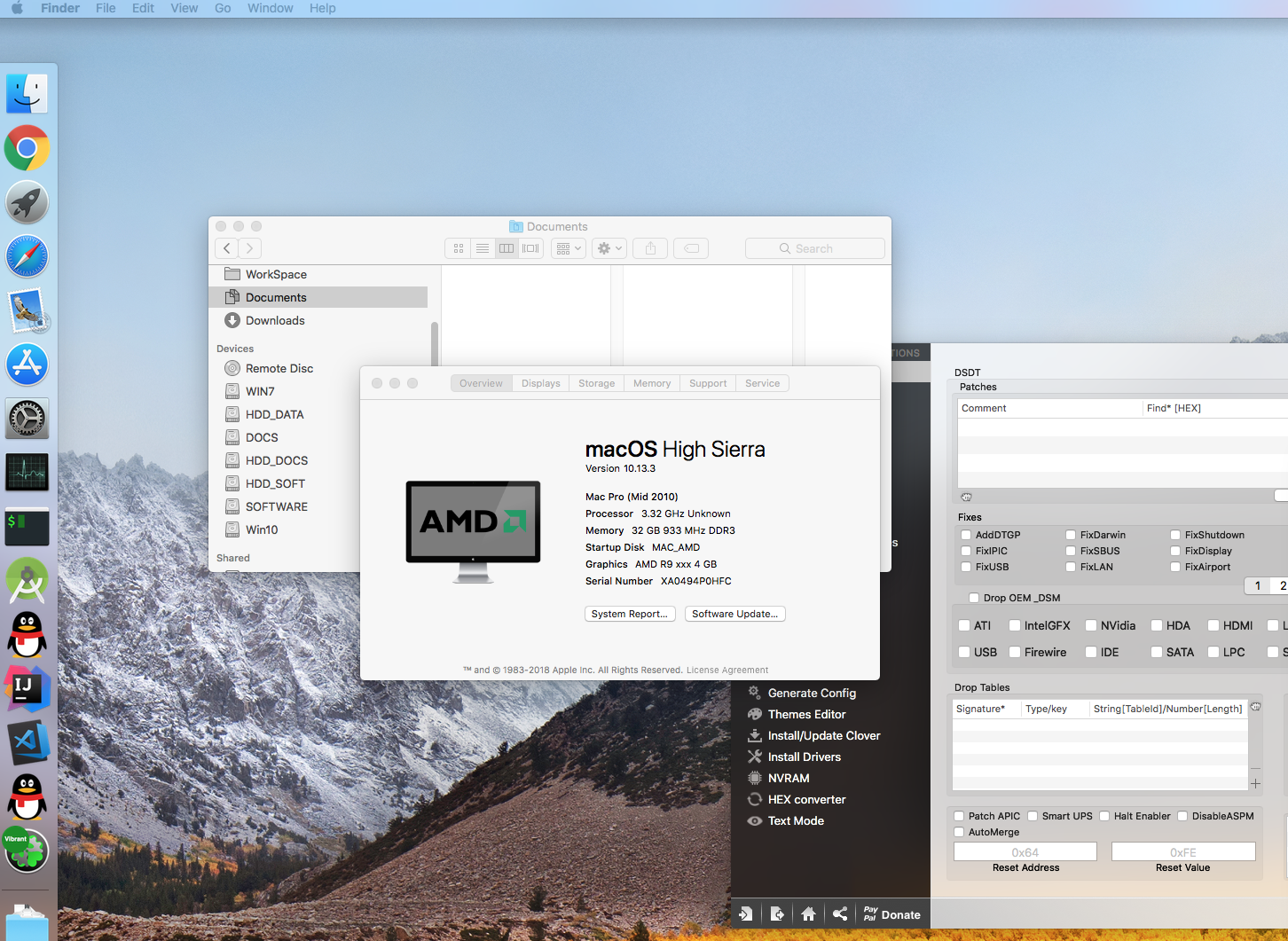Image resolution: width=1288 pixels, height=941 pixels.
Task: Enable the AddDTGP fix checkbox
Action: tap(966, 535)
